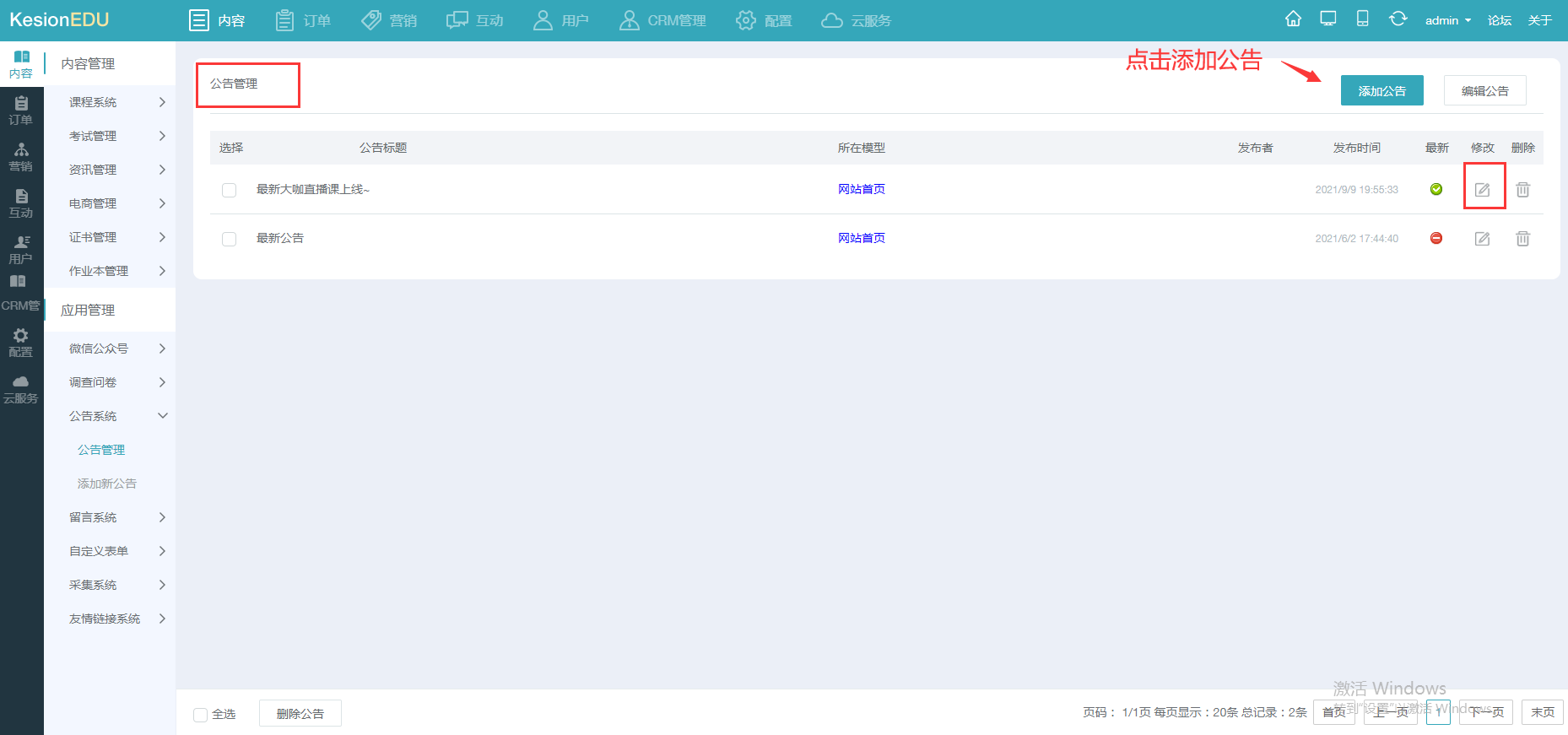
Task: Select 添加新公告 submenu item
Action: [x=107, y=484]
